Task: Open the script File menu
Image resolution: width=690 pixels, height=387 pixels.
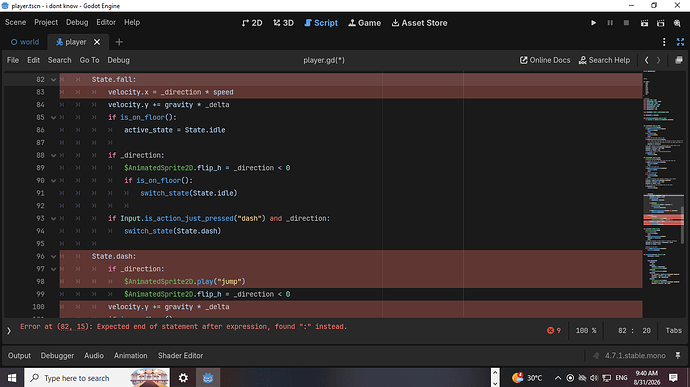Action: [x=13, y=60]
